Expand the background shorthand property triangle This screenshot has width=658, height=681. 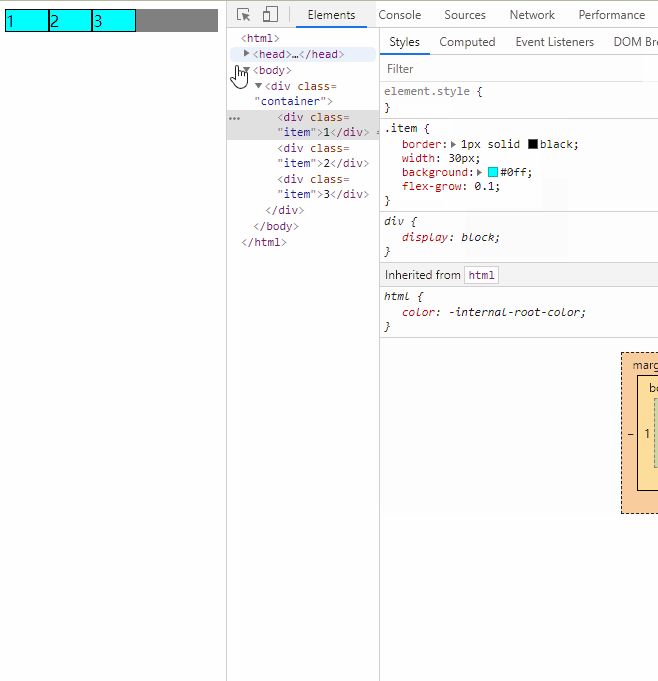pos(479,172)
